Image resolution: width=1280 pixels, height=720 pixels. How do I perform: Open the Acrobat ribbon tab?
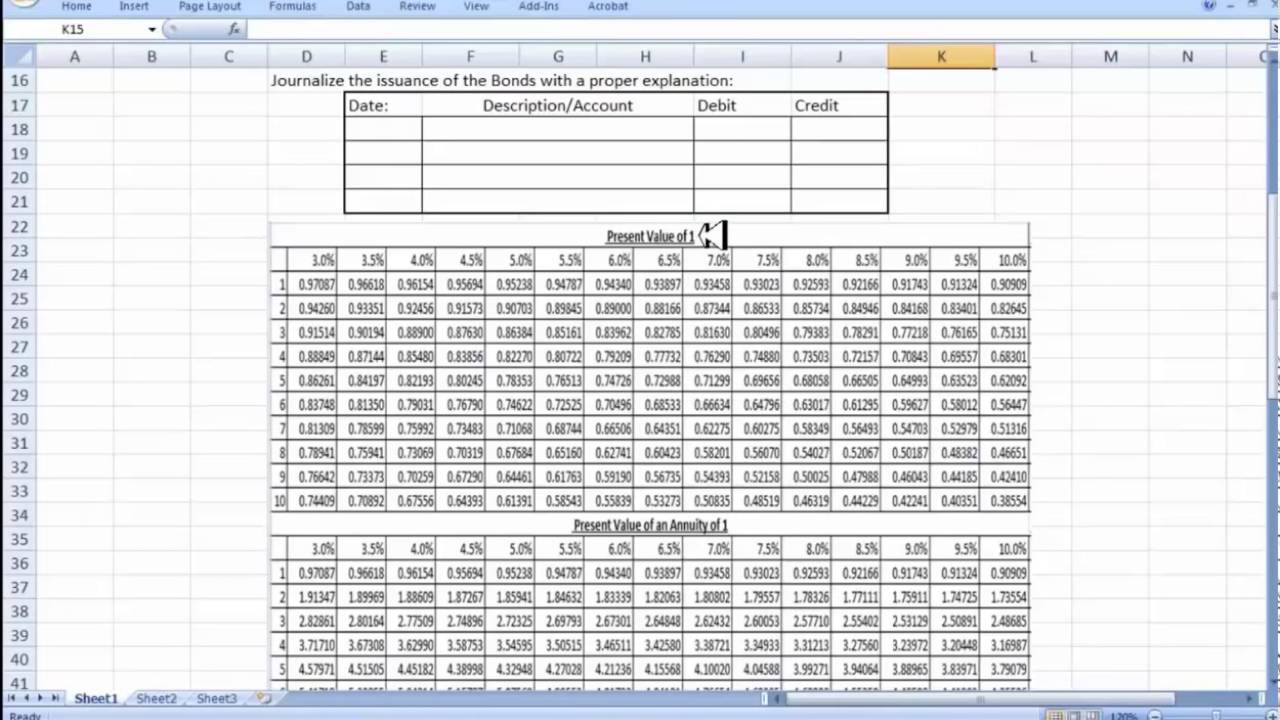608,6
